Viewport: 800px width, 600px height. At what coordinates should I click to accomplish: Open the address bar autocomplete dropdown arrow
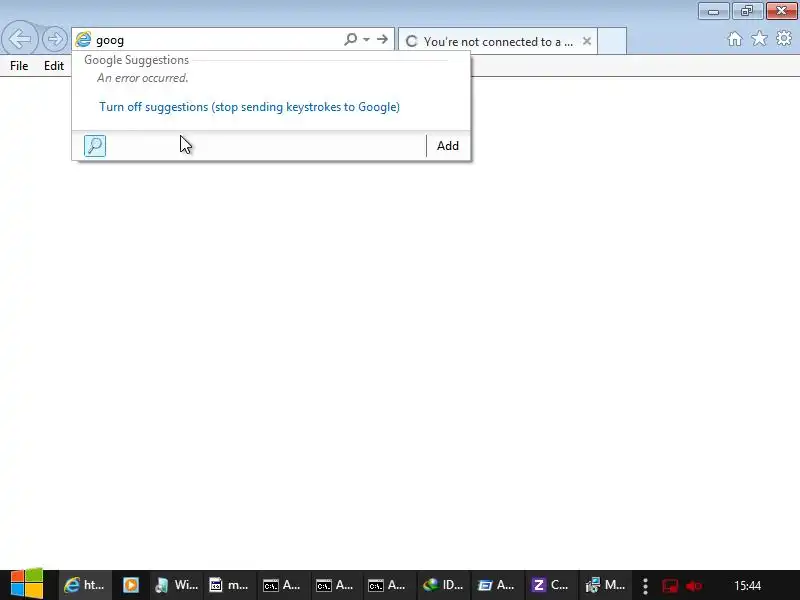[x=366, y=39]
